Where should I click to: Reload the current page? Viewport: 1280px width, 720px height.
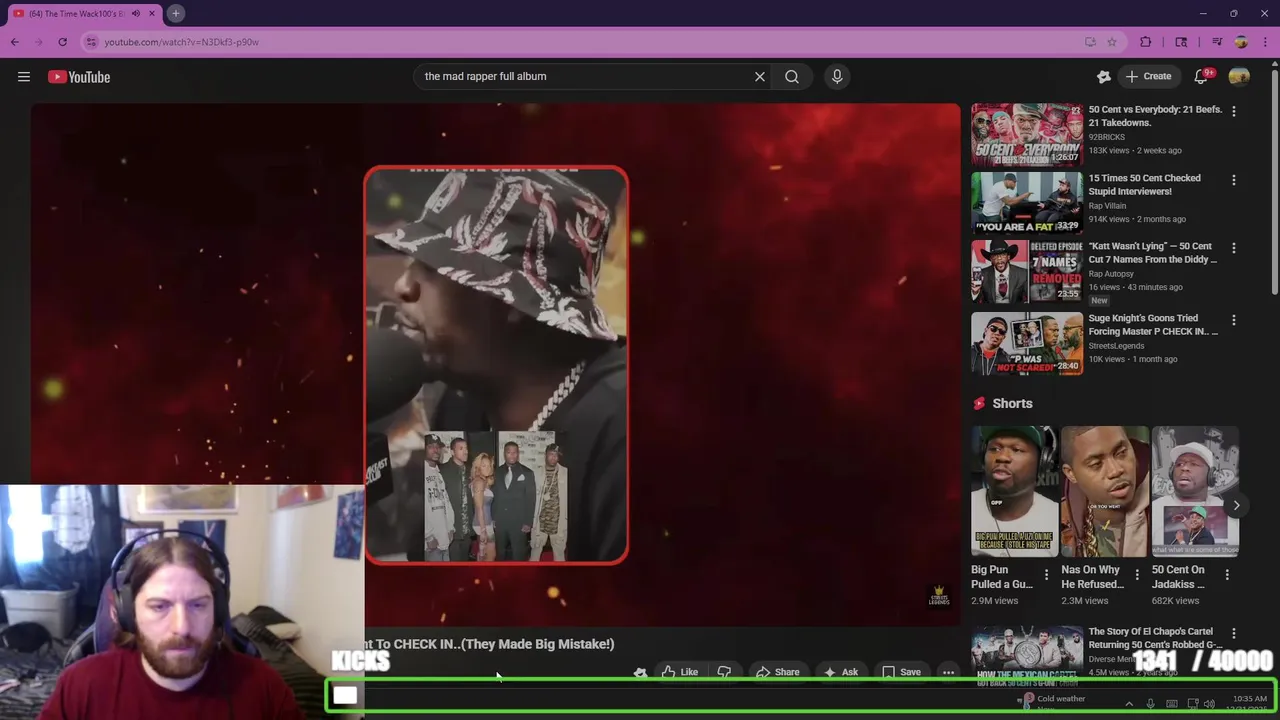(62, 42)
